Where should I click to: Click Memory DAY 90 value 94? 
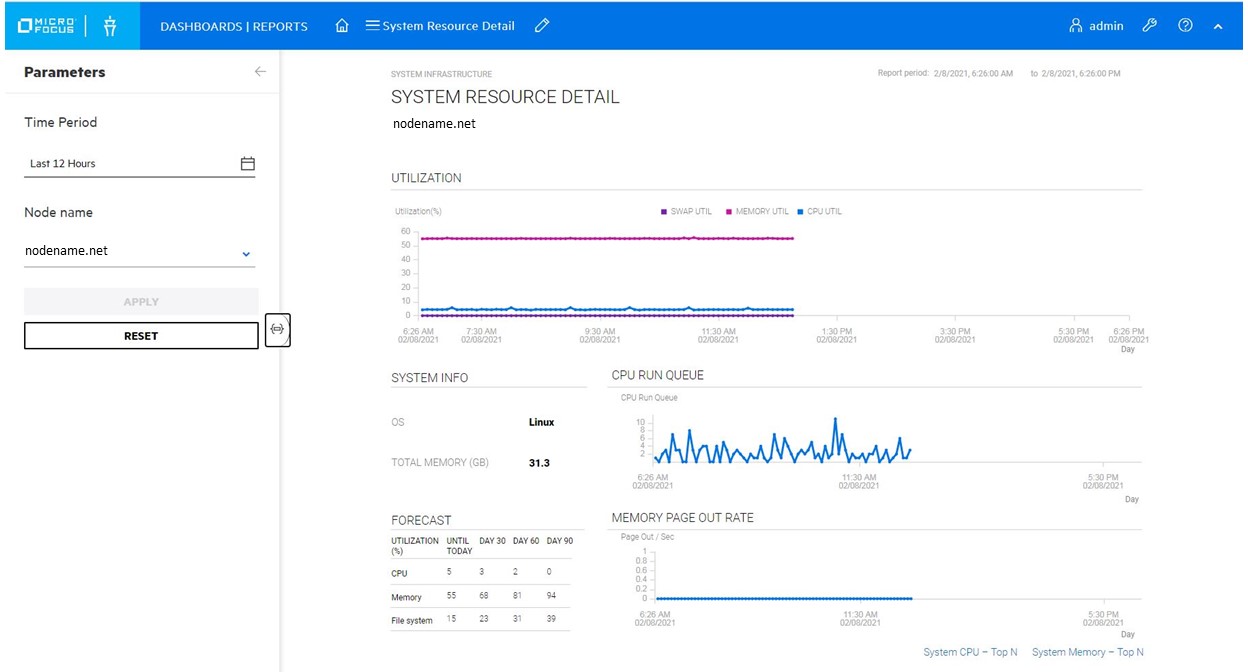click(x=552, y=596)
